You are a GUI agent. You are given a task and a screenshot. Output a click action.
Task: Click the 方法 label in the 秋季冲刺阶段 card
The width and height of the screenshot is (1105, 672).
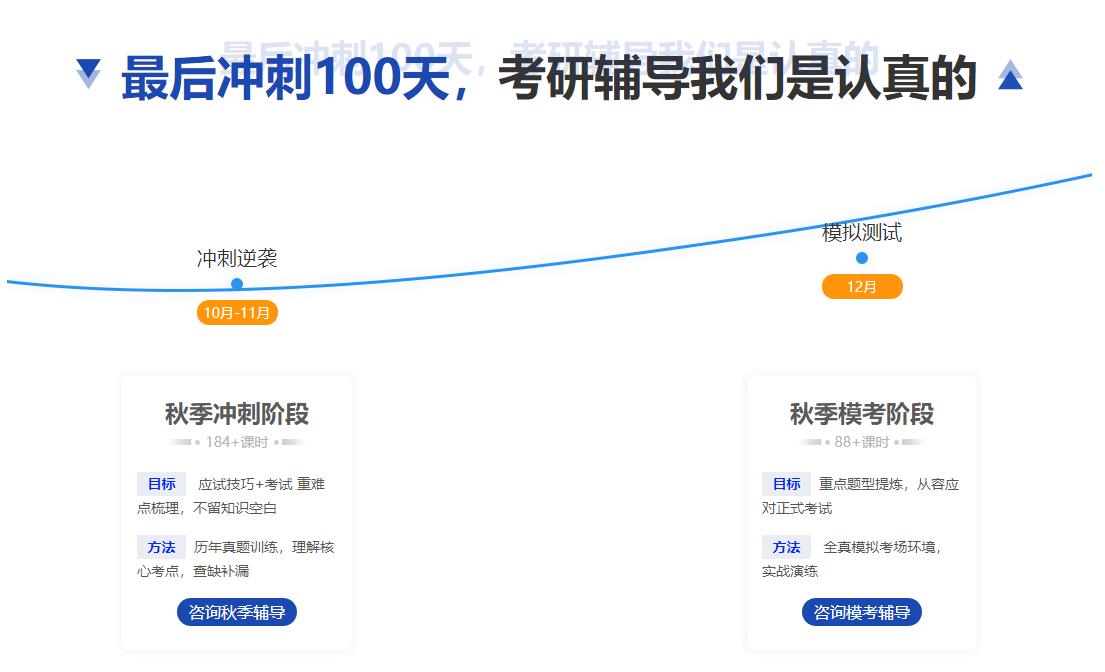[x=160, y=547]
